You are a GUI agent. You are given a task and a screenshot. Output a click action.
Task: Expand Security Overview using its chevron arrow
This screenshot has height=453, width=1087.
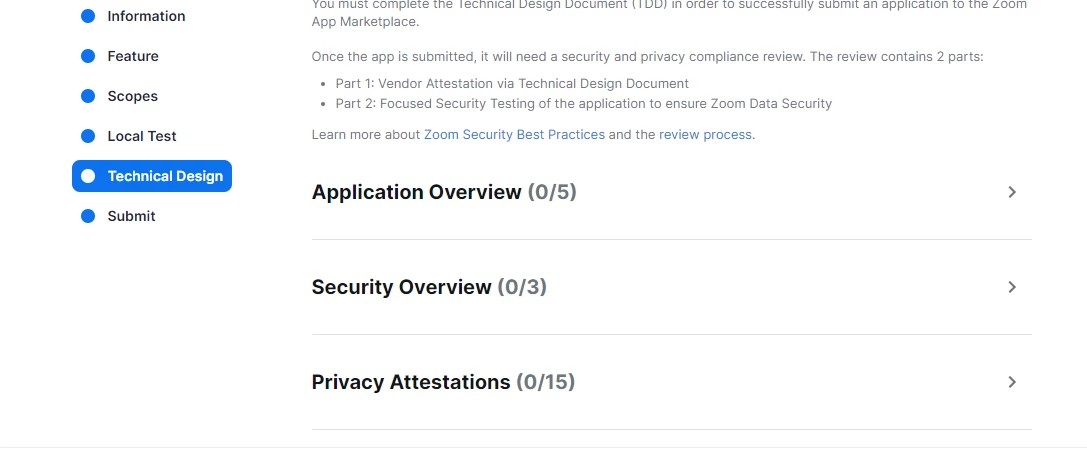point(1012,287)
